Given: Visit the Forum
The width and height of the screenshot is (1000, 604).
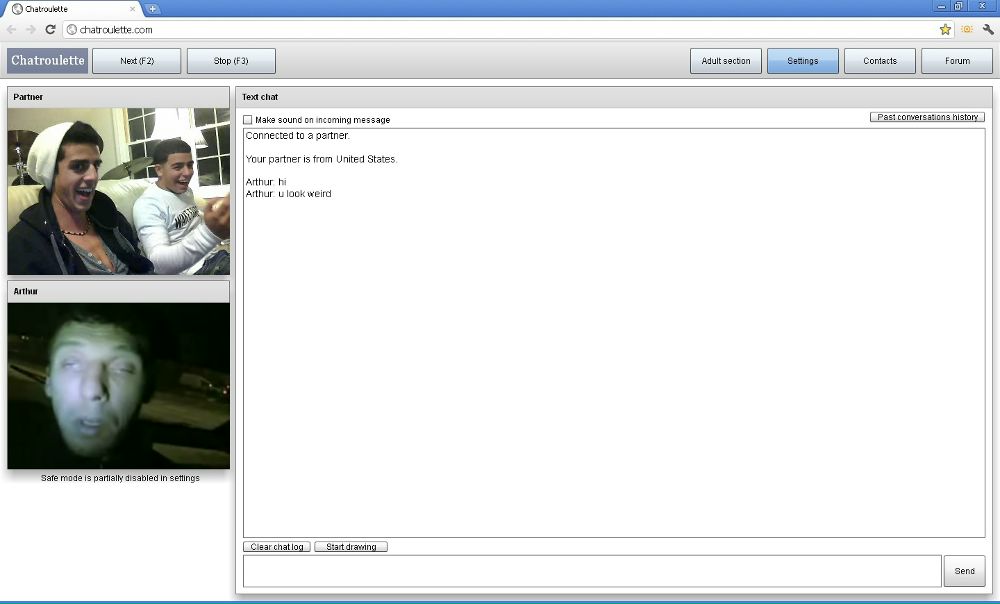Looking at the screenshot, I should point(957,61).
